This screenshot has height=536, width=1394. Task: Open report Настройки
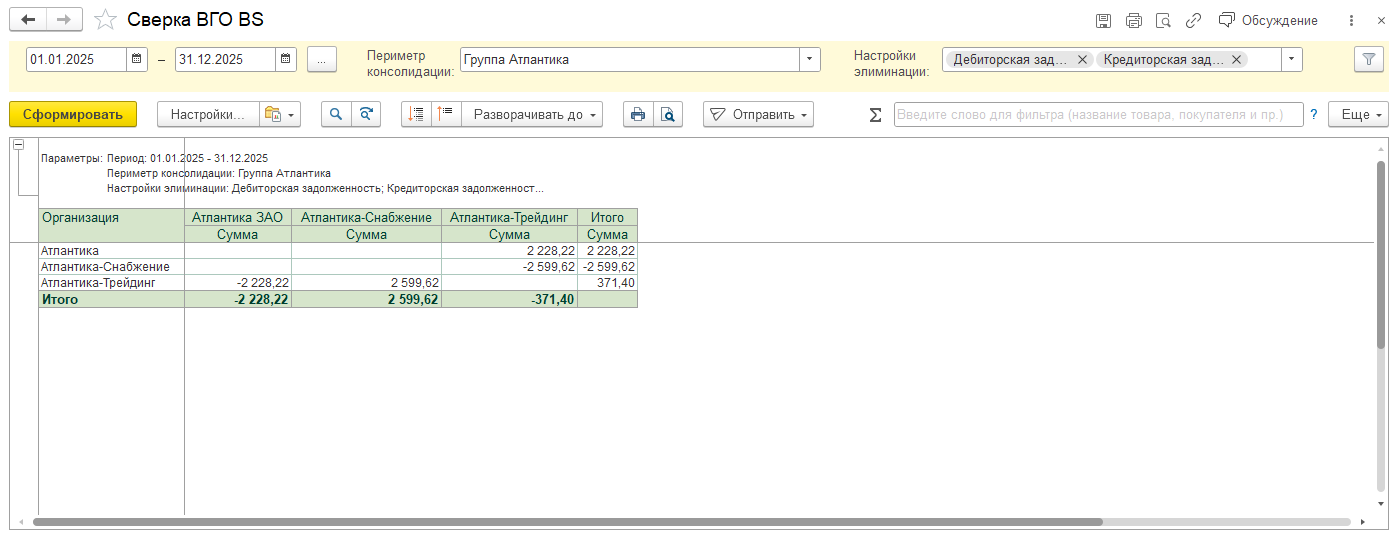[x=208, y=114]
